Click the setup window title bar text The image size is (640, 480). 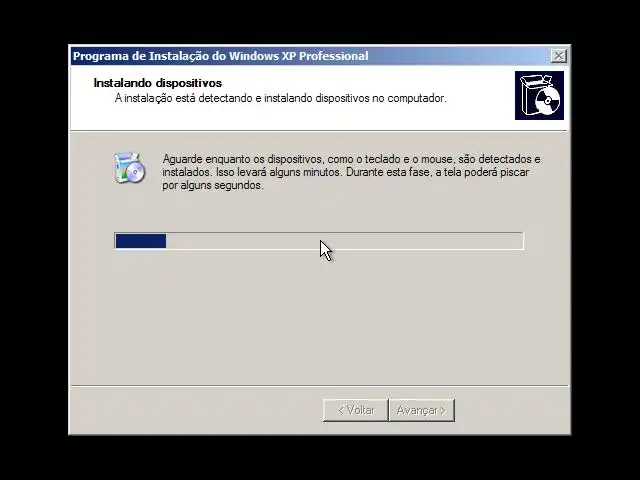click(220, 56)
